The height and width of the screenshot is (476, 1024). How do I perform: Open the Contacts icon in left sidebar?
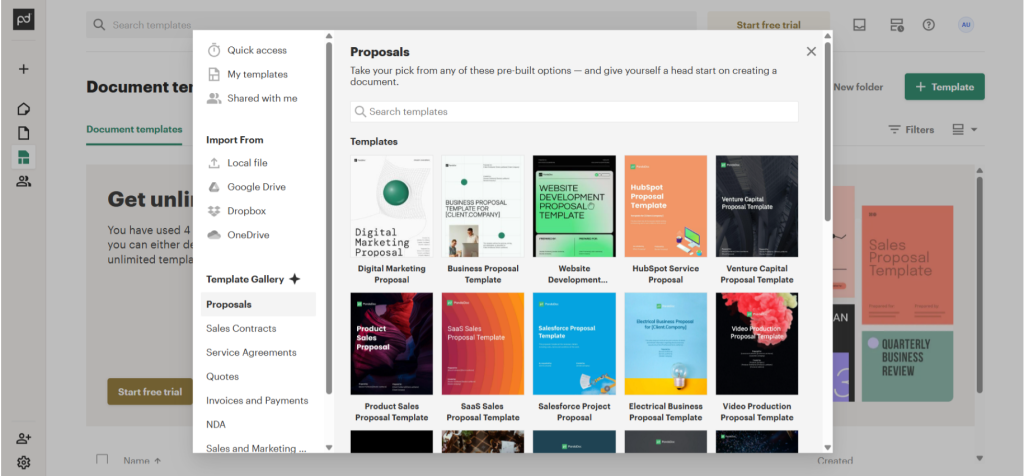pos(24,181)
